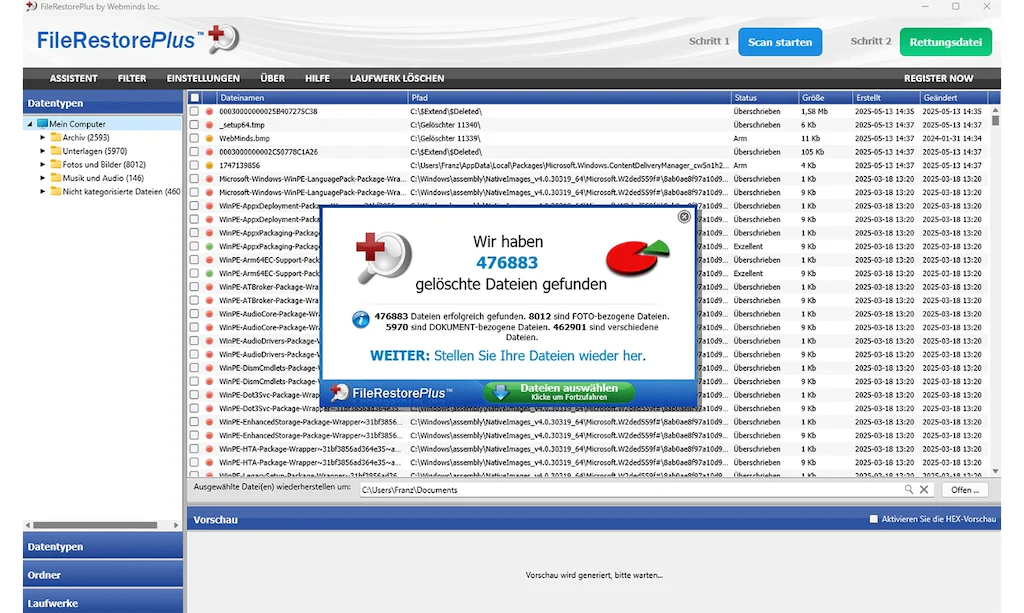
Task: Click the FileRestorePlus logo magnifier icon
Action: [223, 39]
